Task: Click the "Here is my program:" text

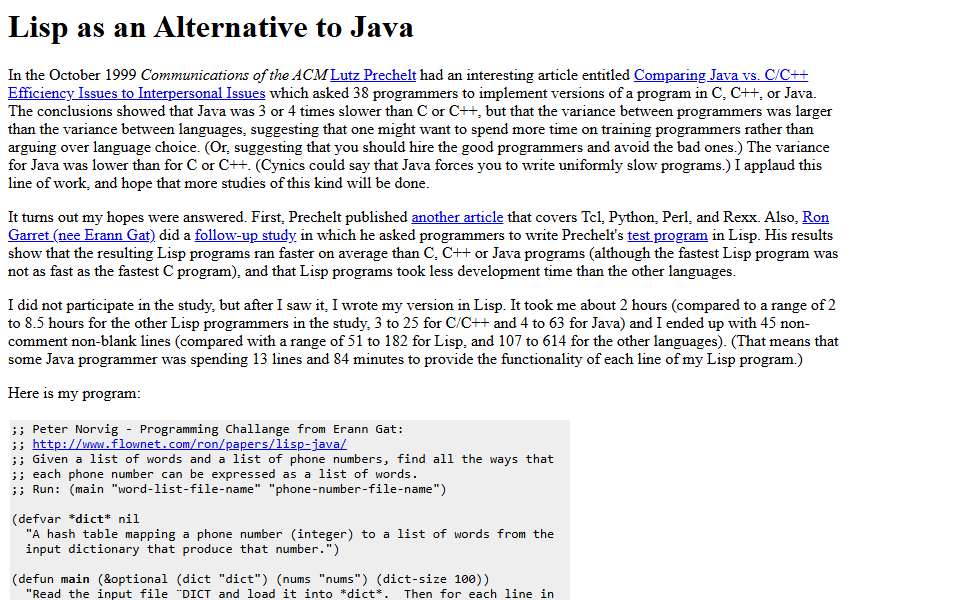Action: tap(74, 393)
